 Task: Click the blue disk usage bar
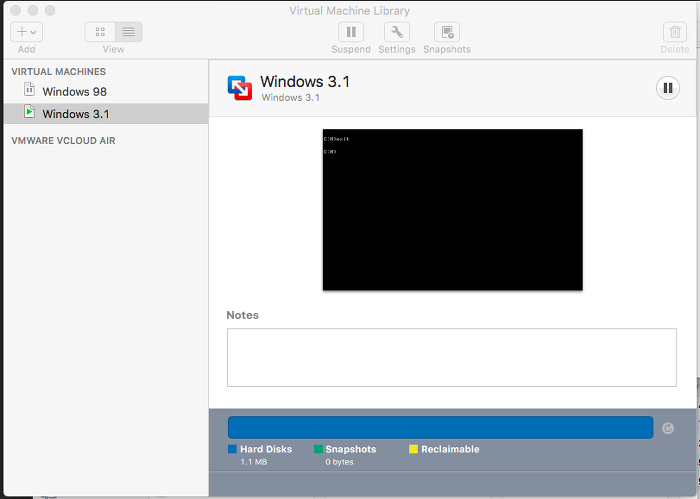coord(441,428)
